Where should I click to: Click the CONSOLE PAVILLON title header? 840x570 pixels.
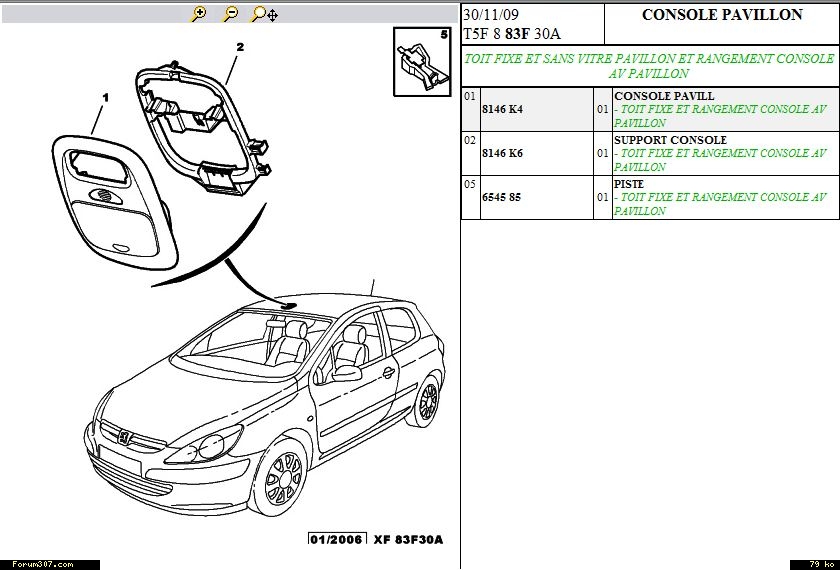point(721,15)
